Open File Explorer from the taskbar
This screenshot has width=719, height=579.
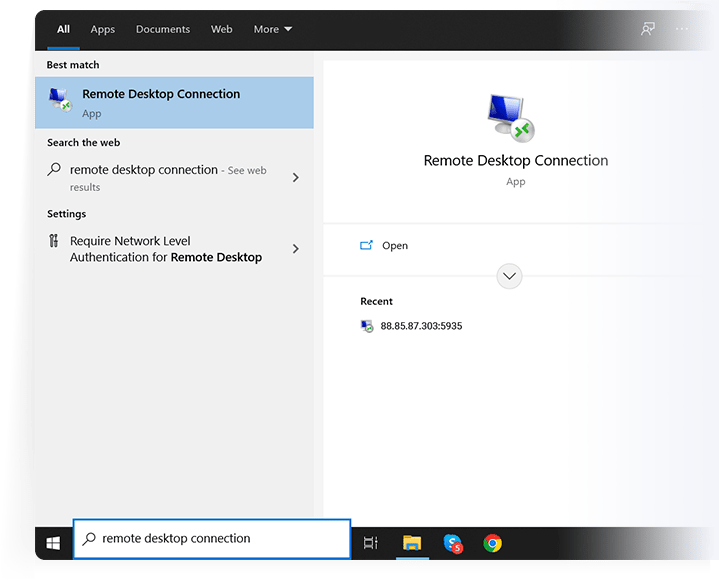coord(412,543)
